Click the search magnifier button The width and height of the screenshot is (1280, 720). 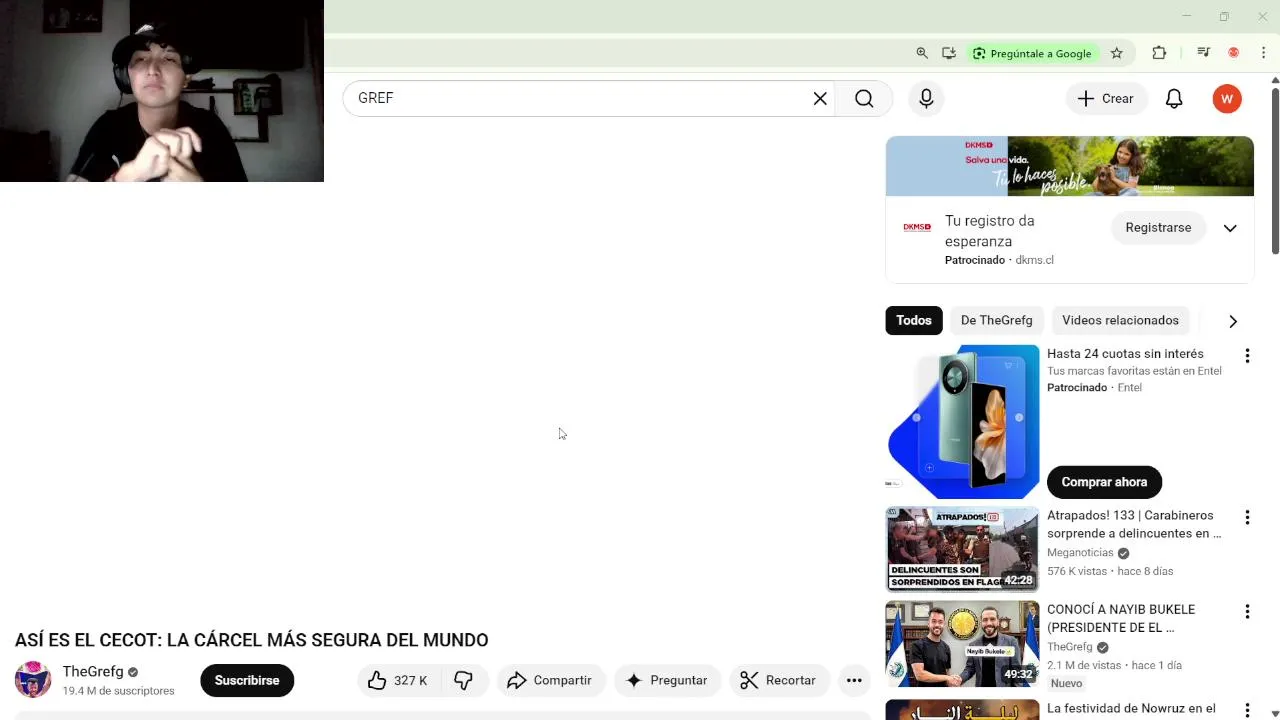tap(864, 98)
